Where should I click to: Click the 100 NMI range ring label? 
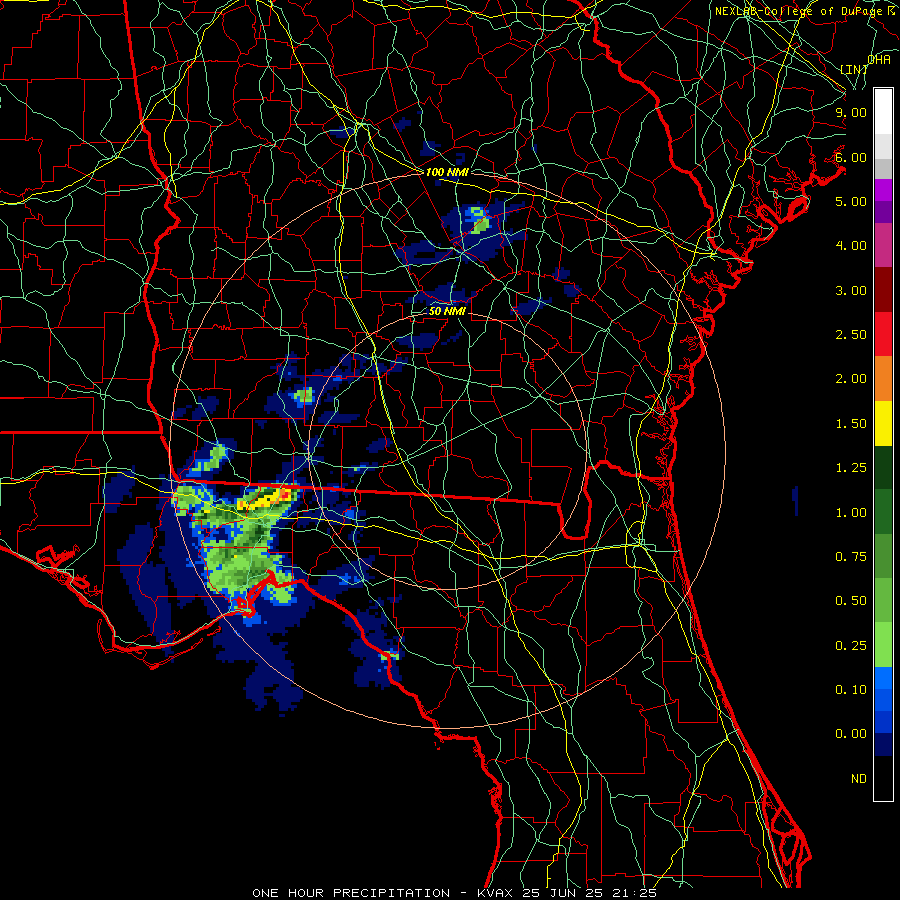pos(447,172)
